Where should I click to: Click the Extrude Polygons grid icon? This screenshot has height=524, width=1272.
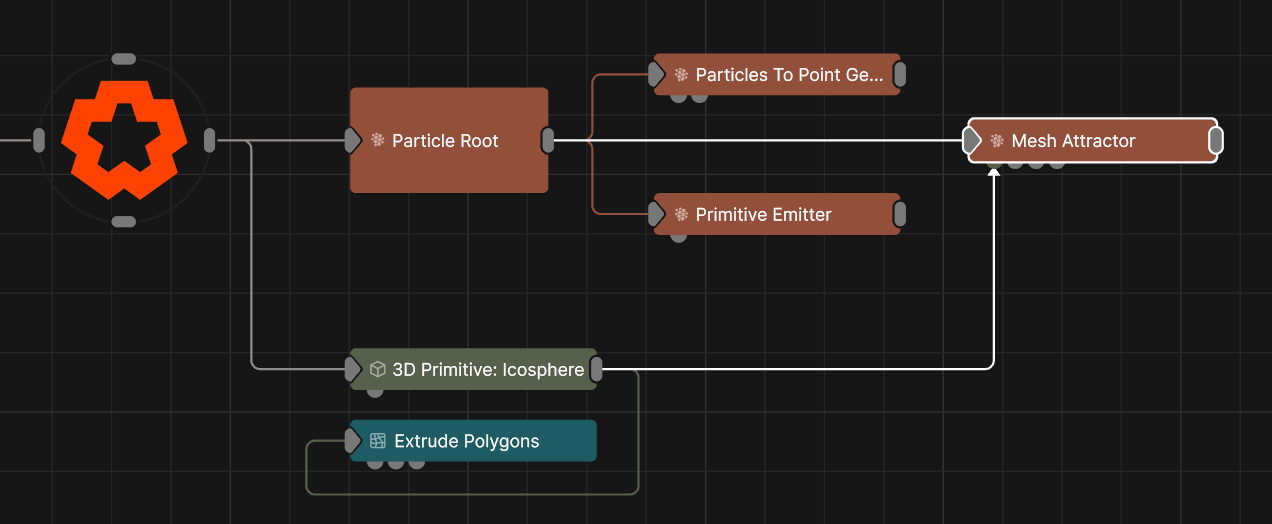(x=378, y=441)
